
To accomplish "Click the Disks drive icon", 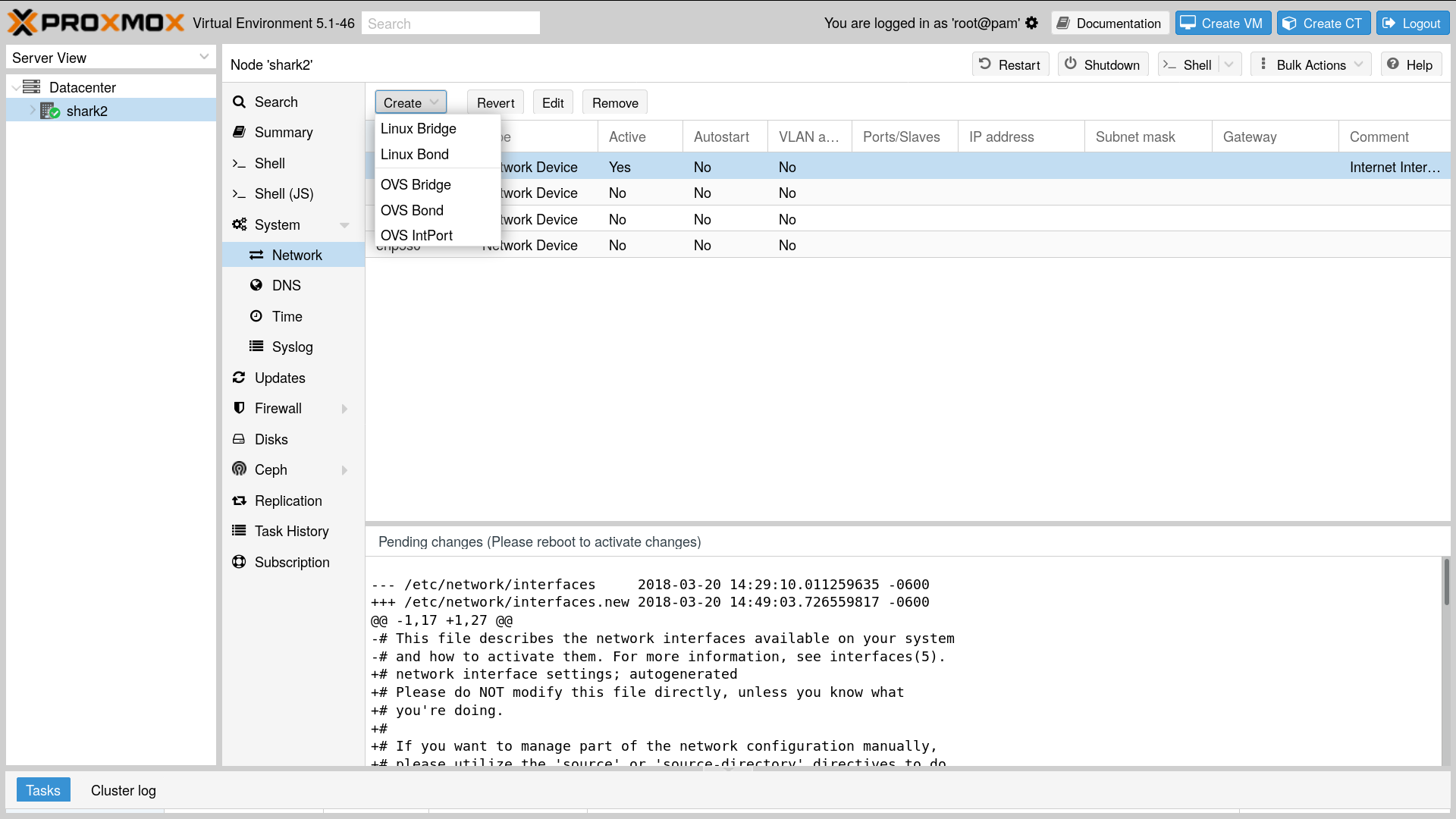I will 239,439.
